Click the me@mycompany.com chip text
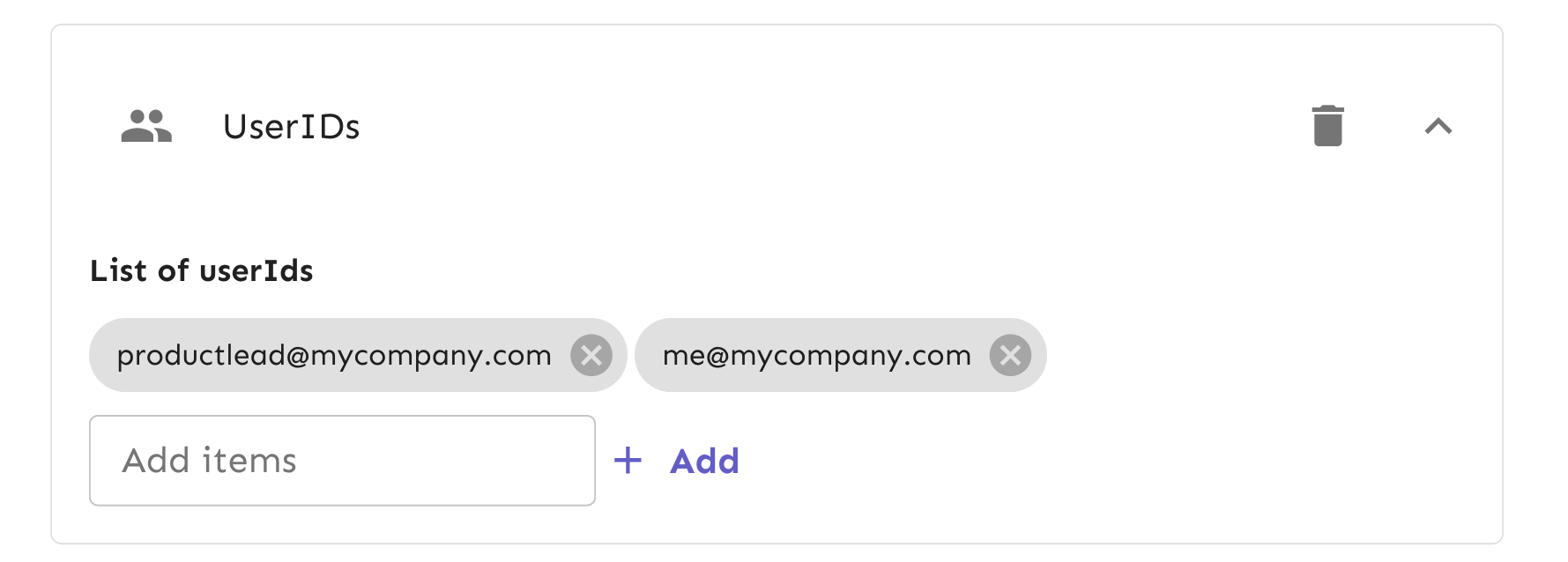Screen dimensions: 1568x562 tap(816, 355)
